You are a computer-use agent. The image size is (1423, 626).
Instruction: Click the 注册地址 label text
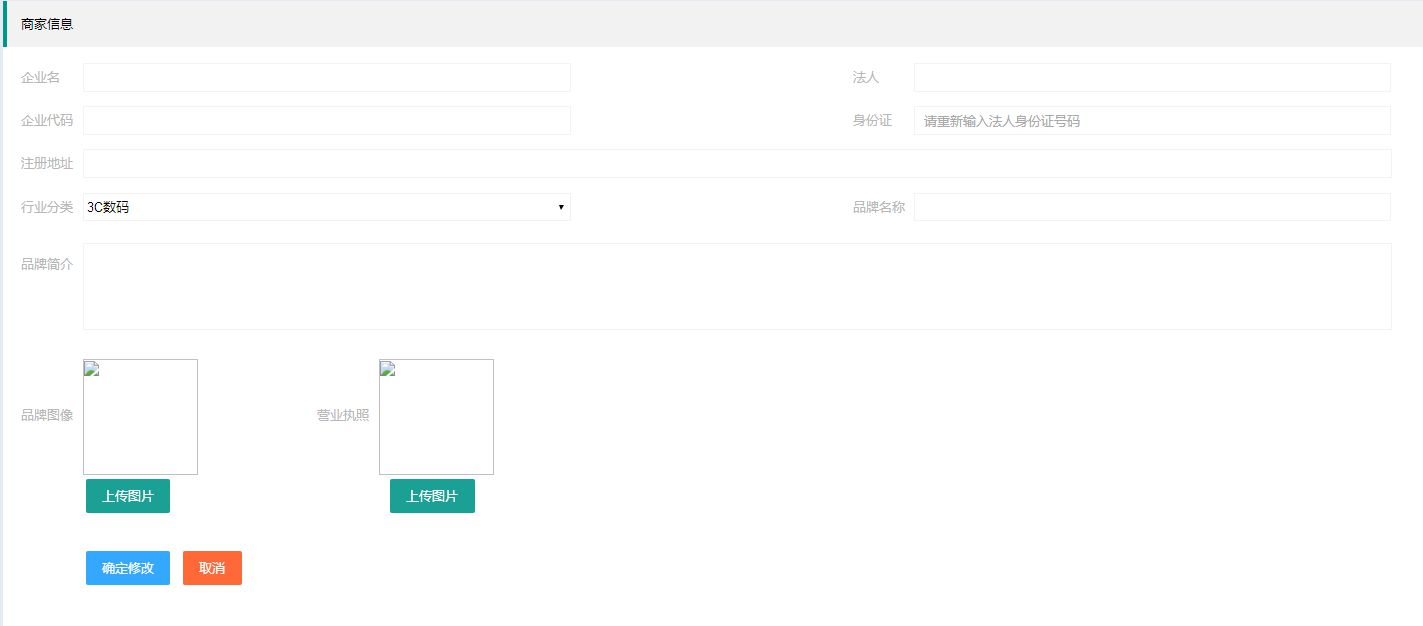pos(47,163)
